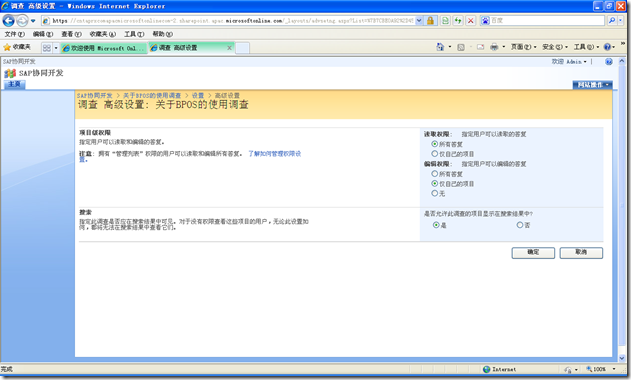Click the browser Back arrow button
This screenshot has height=380, width=631.
[x=8, y=20]
